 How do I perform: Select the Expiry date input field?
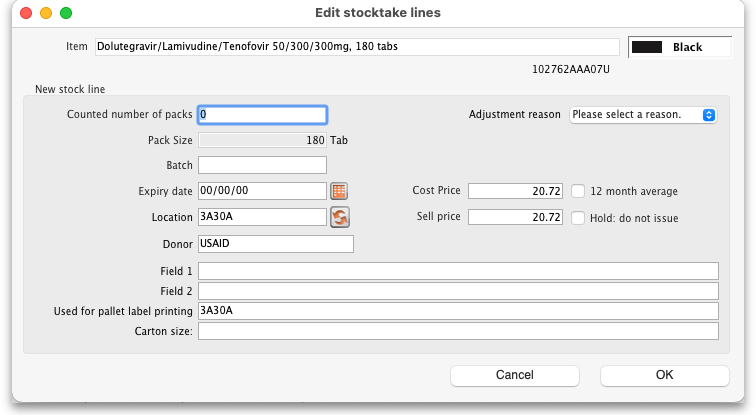[262, 191]
